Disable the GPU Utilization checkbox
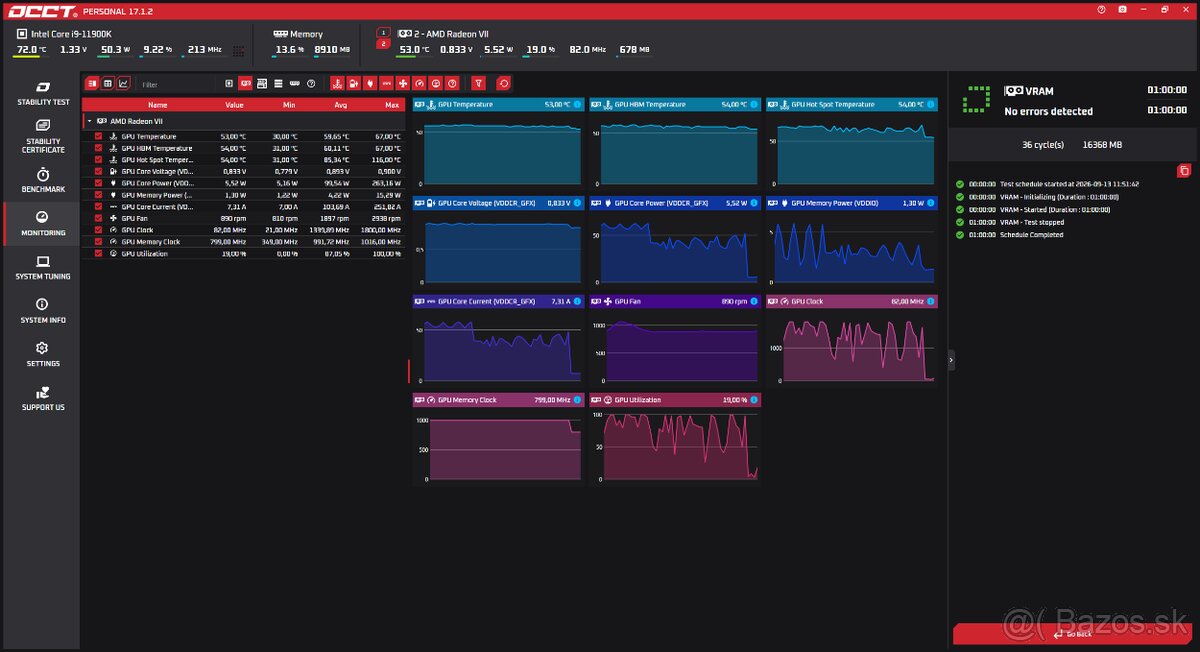The width and height of the screenshot is (1200, 652). click(98, 254)
